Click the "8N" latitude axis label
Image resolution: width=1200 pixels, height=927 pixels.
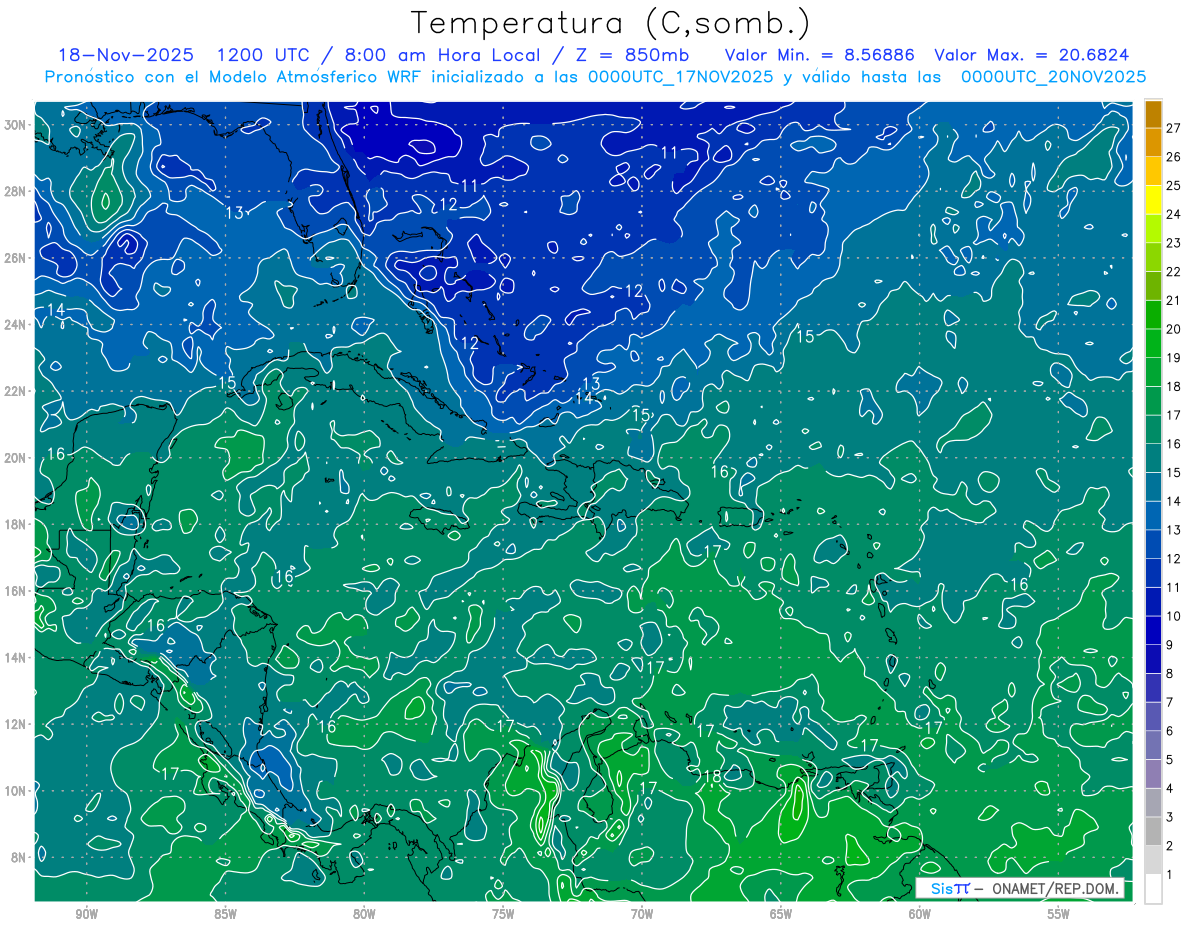point(19,857)
